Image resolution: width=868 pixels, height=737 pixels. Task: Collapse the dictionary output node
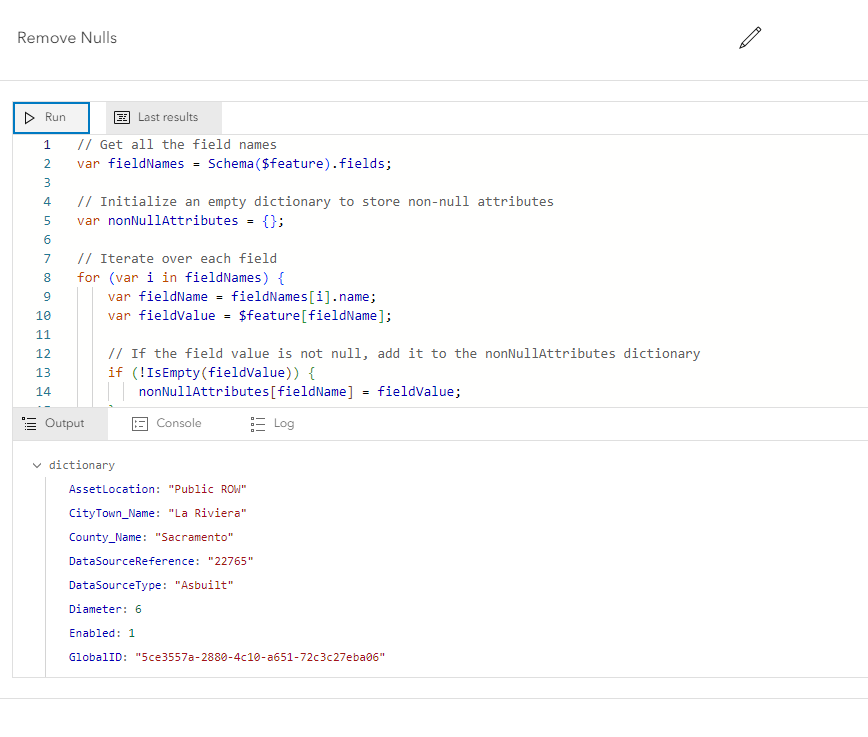click(38, 465)
